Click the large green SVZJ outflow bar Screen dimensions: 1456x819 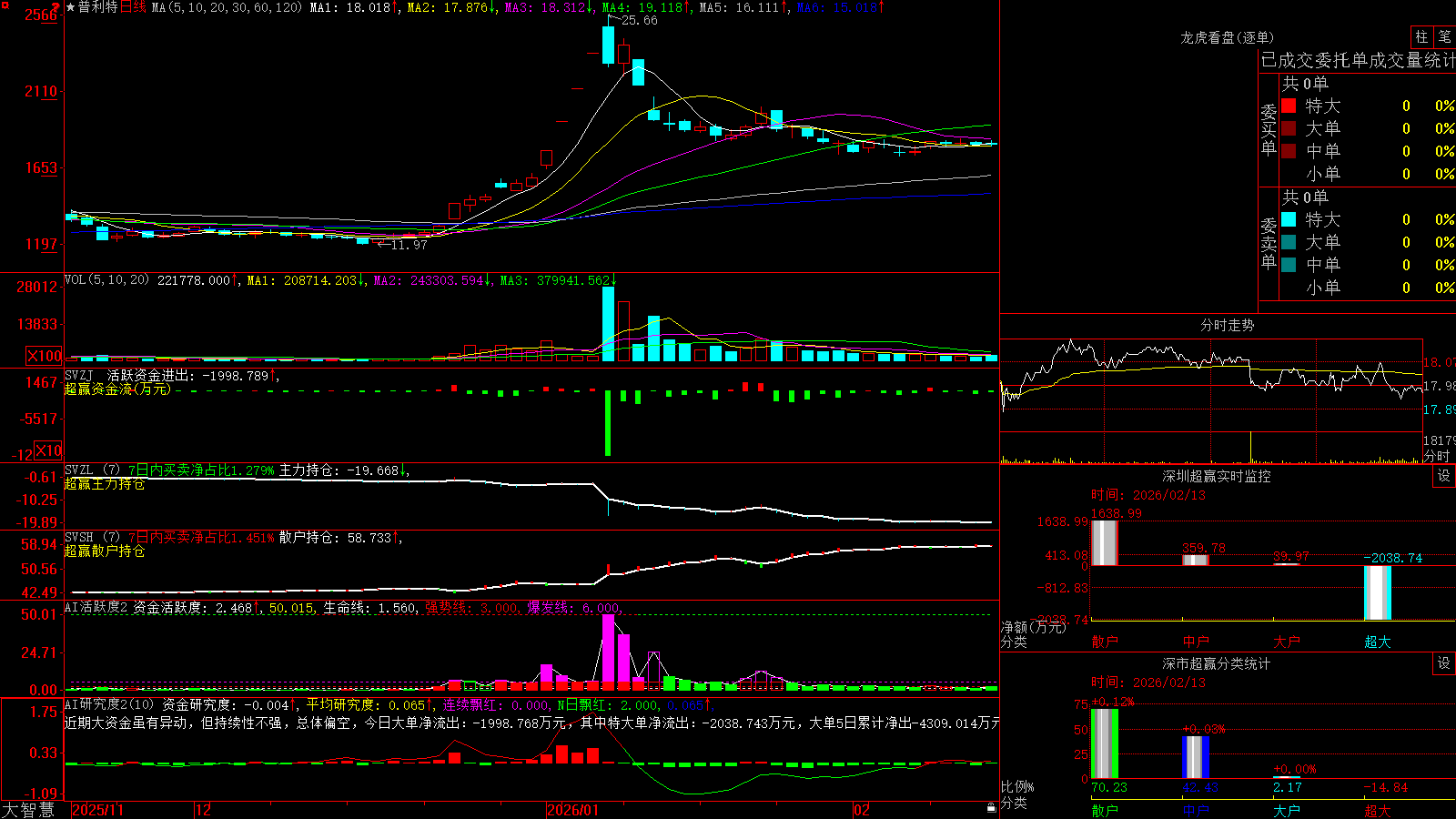(x=608, y=423)
